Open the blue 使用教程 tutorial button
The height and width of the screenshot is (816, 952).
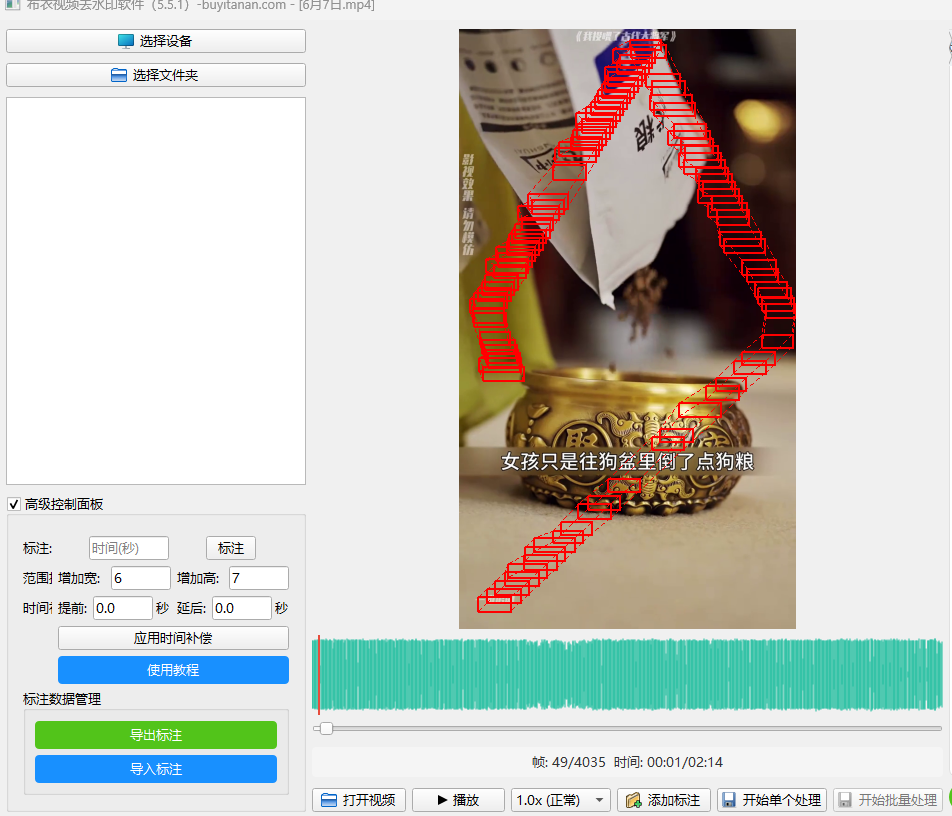(x=173, y=670)
